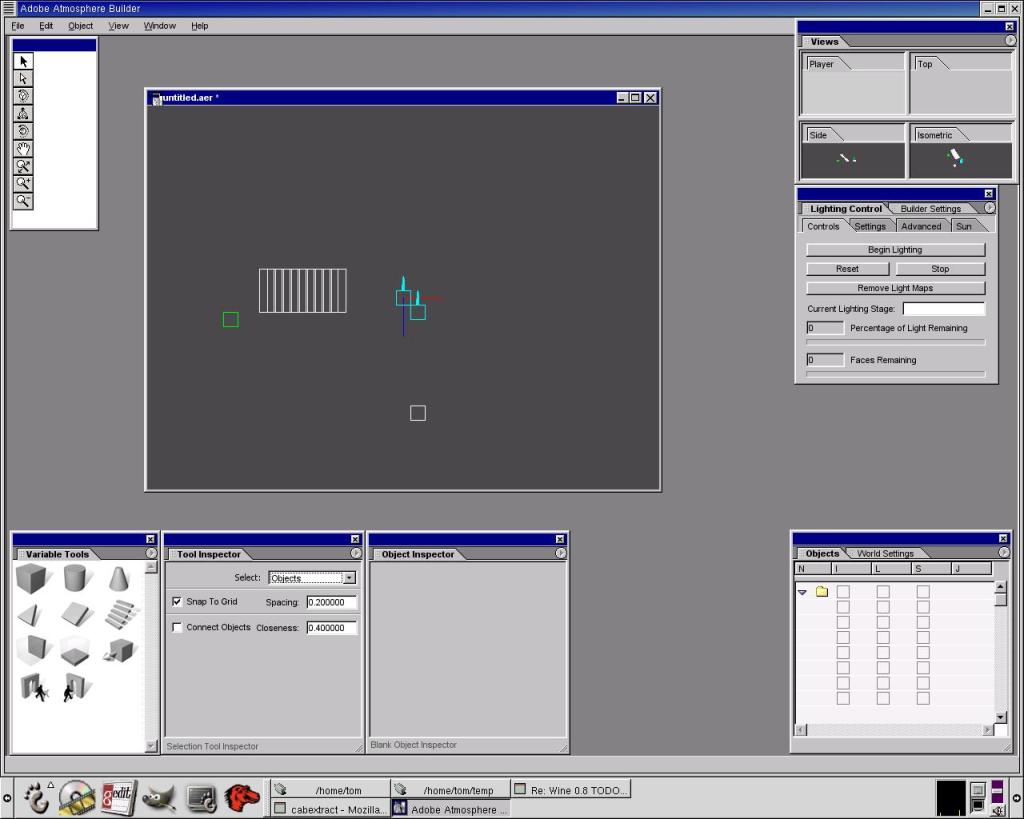Select the Zoom Out magnifier tool
The height and width of the screenshot is (819, 1024).
coord(23,201)
